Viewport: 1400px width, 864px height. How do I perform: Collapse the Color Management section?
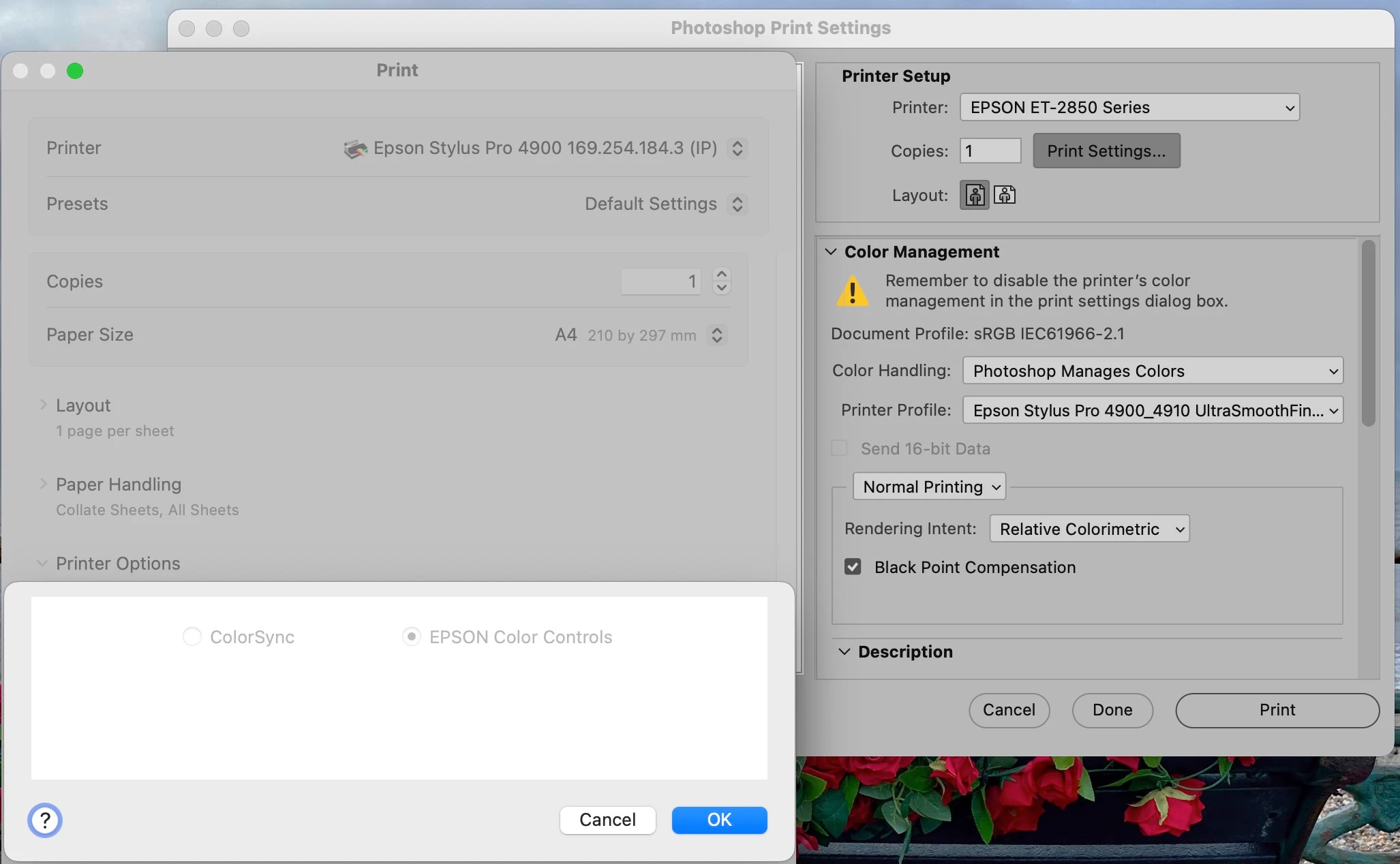point(830,251)
